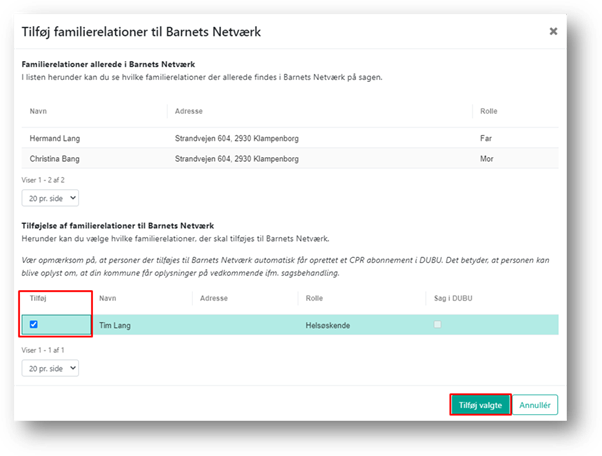The width and height of the screenshot is (602, 456).
Task: Click the Far role cell for Hermand Lang
Action: point(487,139)
